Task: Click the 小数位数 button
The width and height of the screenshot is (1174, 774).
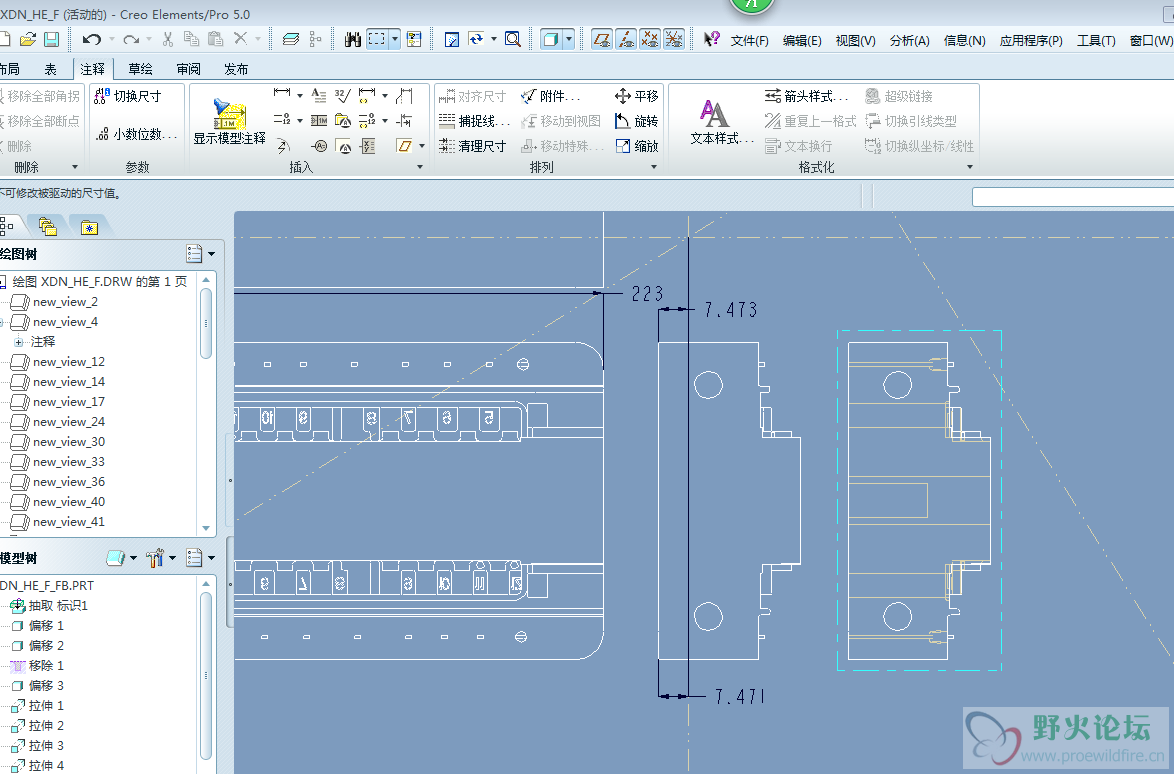Action: [x=137, y=134]
